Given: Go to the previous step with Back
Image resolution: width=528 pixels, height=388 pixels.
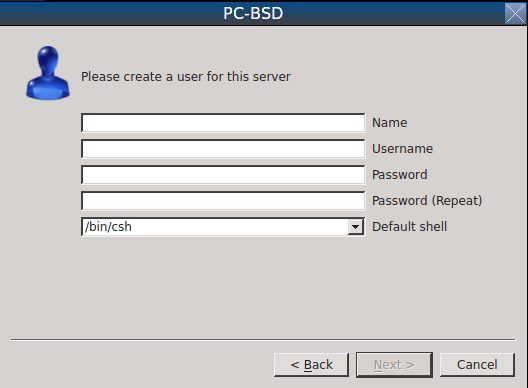Looking at the screenshot, I should pos(311,365).
